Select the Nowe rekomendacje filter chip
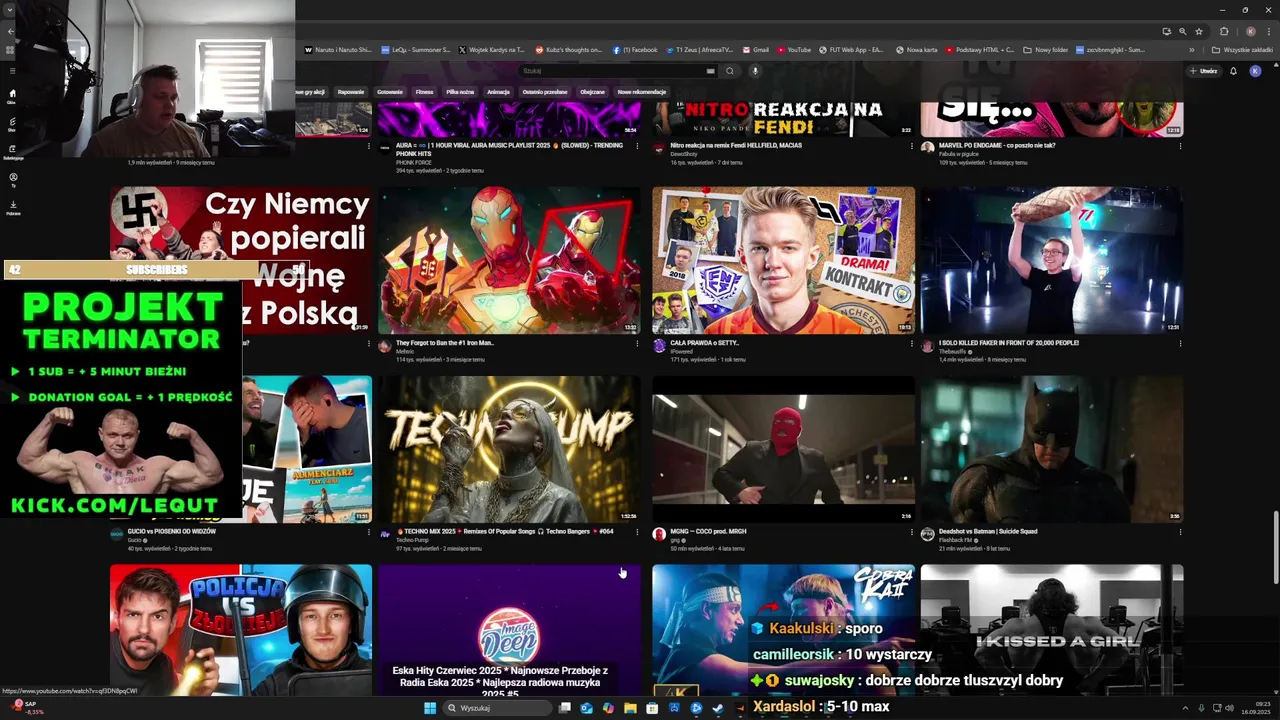The width and height of the screenshot is (1280, 720). (642, 92)
